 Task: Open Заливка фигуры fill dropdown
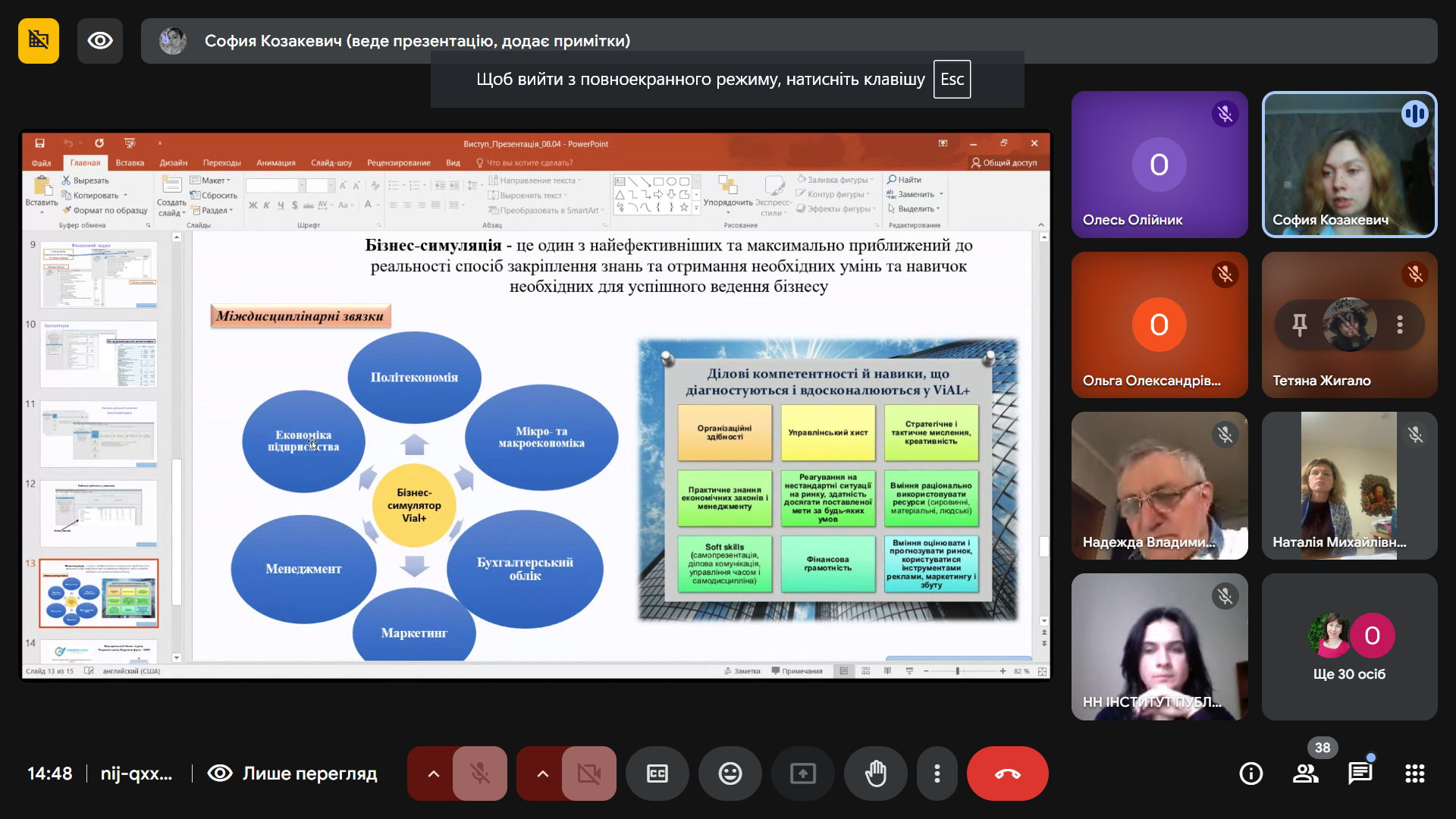(x=836, y=180)
